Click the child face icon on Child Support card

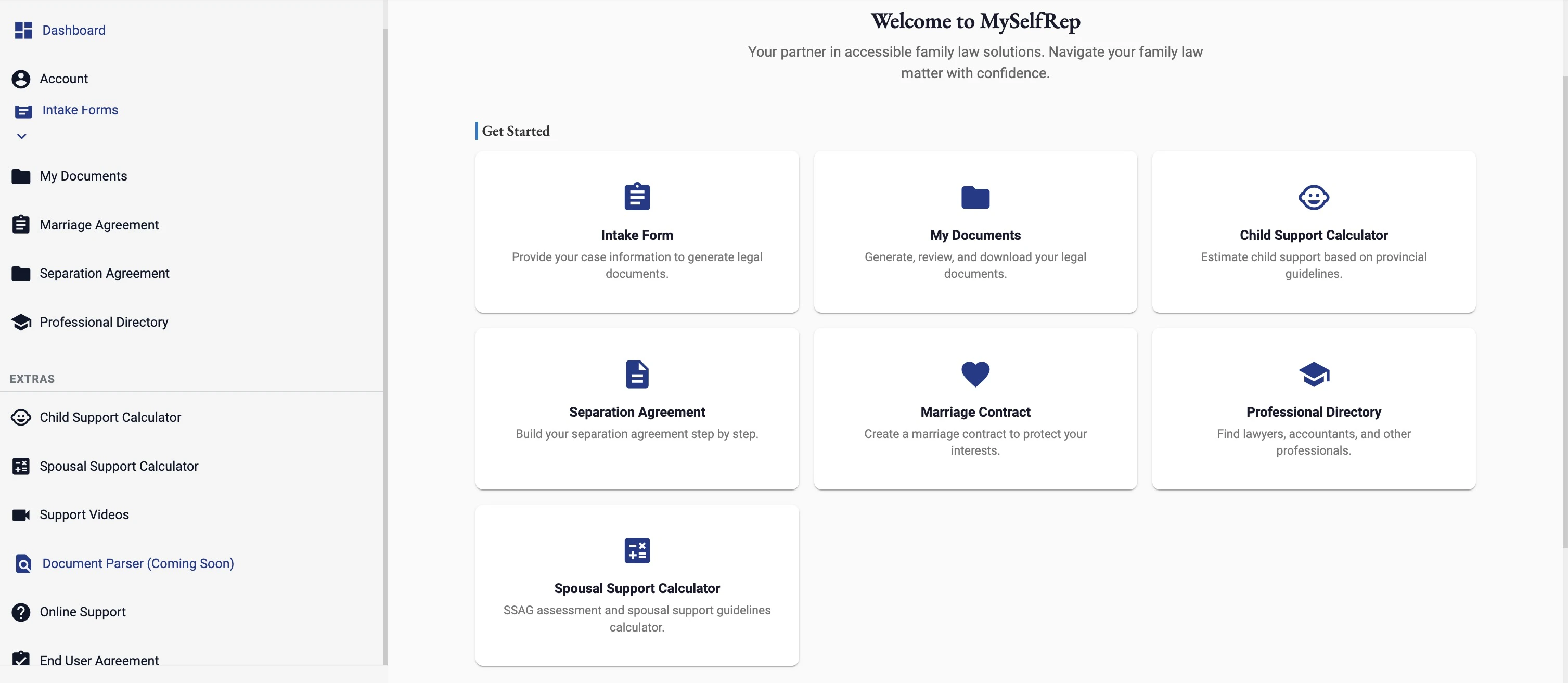(1314, 197)
